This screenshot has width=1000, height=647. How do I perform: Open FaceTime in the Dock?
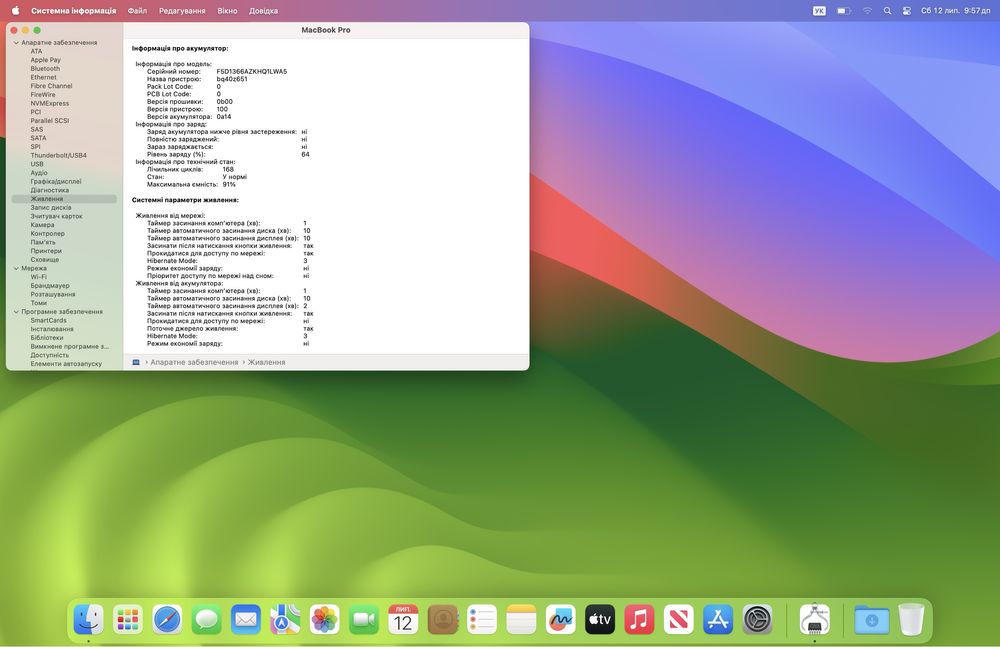364,619
